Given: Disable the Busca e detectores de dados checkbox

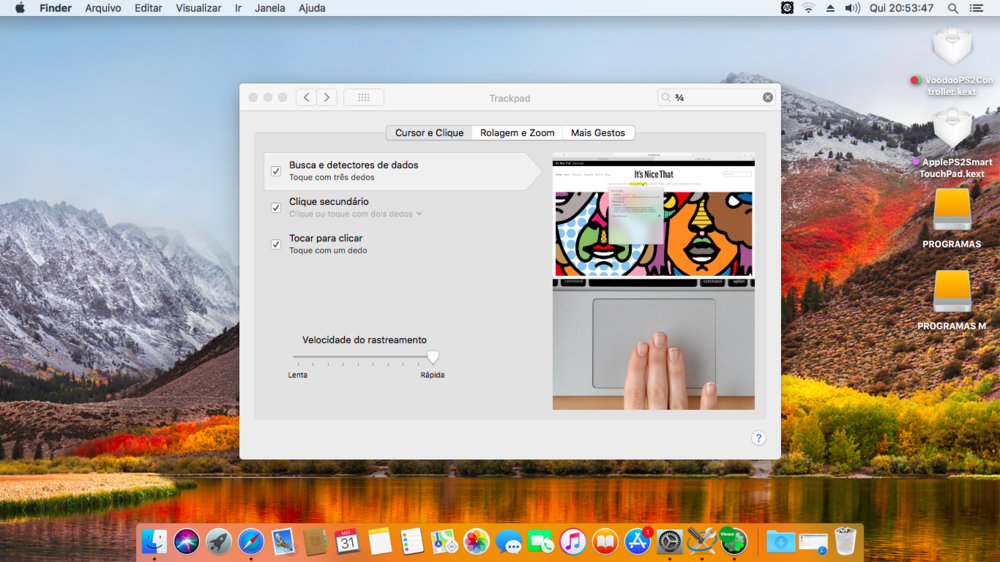Looking at the screenshot, I should 276,171.
